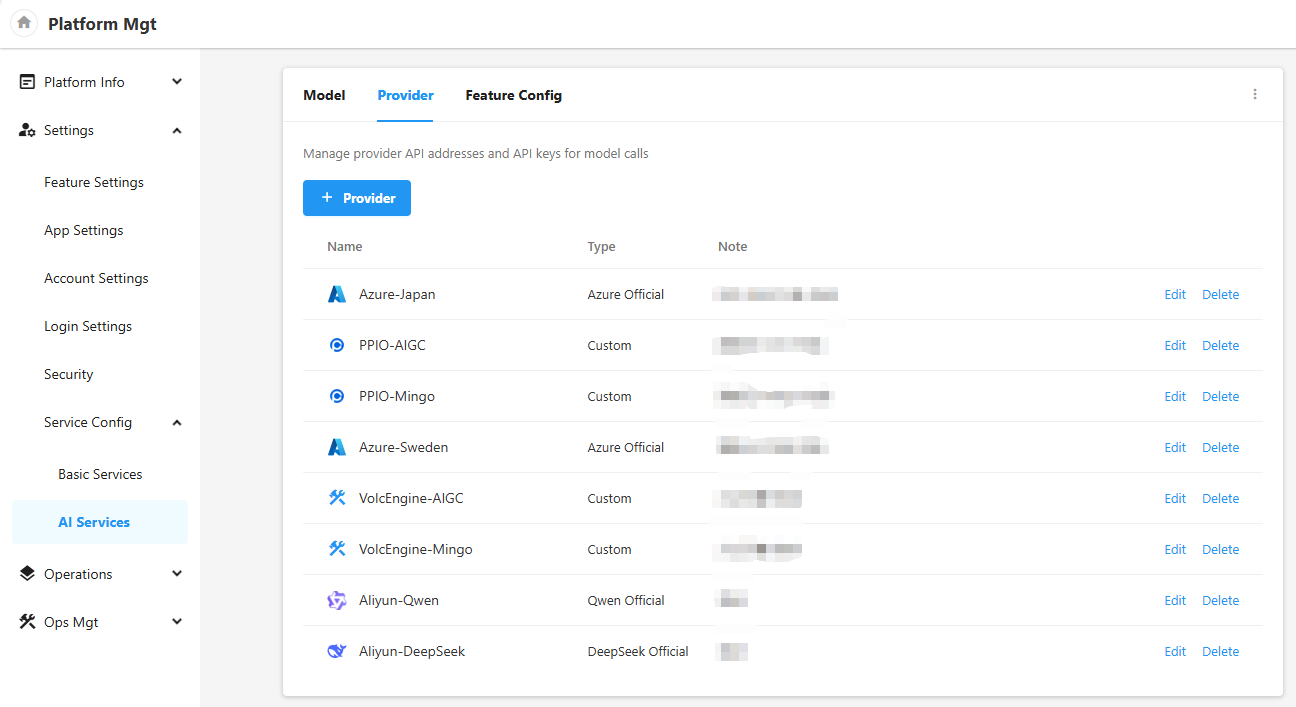Click the add Provider button
Viewport: 1296px width, 707px height.
pos(357,198)
